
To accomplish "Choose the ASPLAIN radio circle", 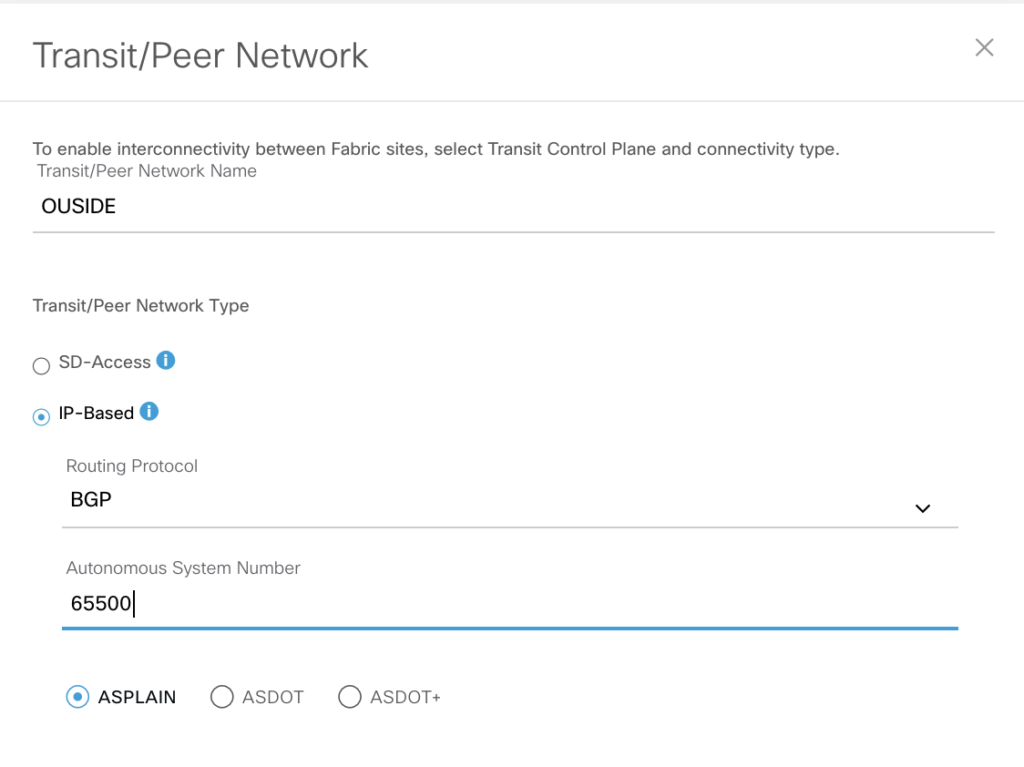I will [x=77, y=697].
